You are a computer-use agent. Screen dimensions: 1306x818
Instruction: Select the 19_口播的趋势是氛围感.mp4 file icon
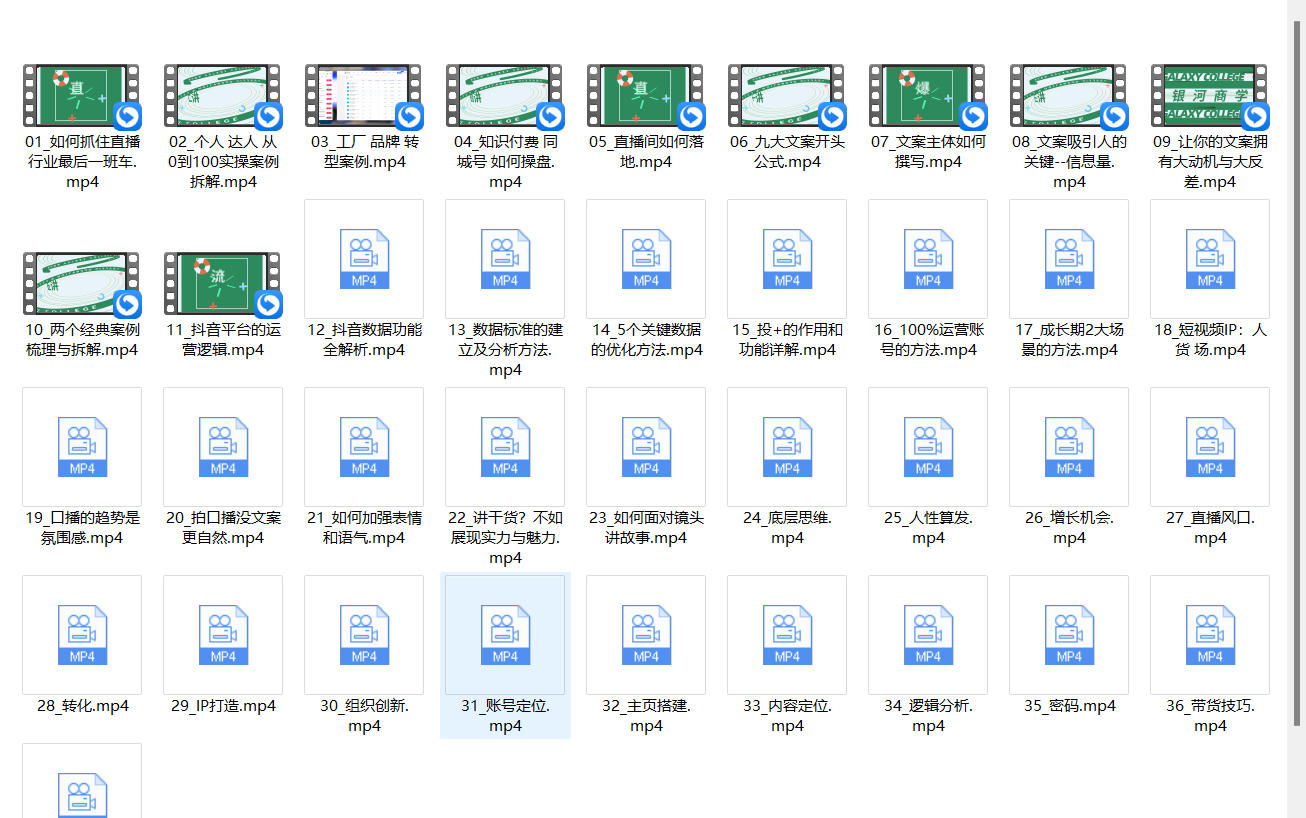(82, 447)
